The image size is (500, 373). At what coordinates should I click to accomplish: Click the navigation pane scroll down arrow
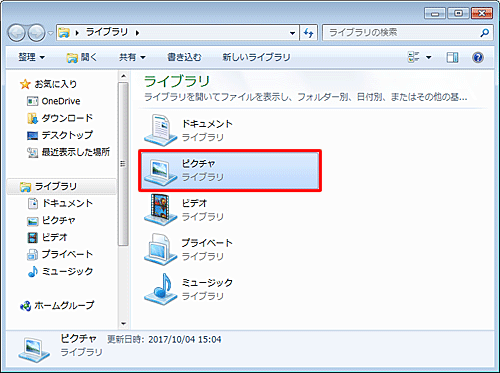[123, 323]
